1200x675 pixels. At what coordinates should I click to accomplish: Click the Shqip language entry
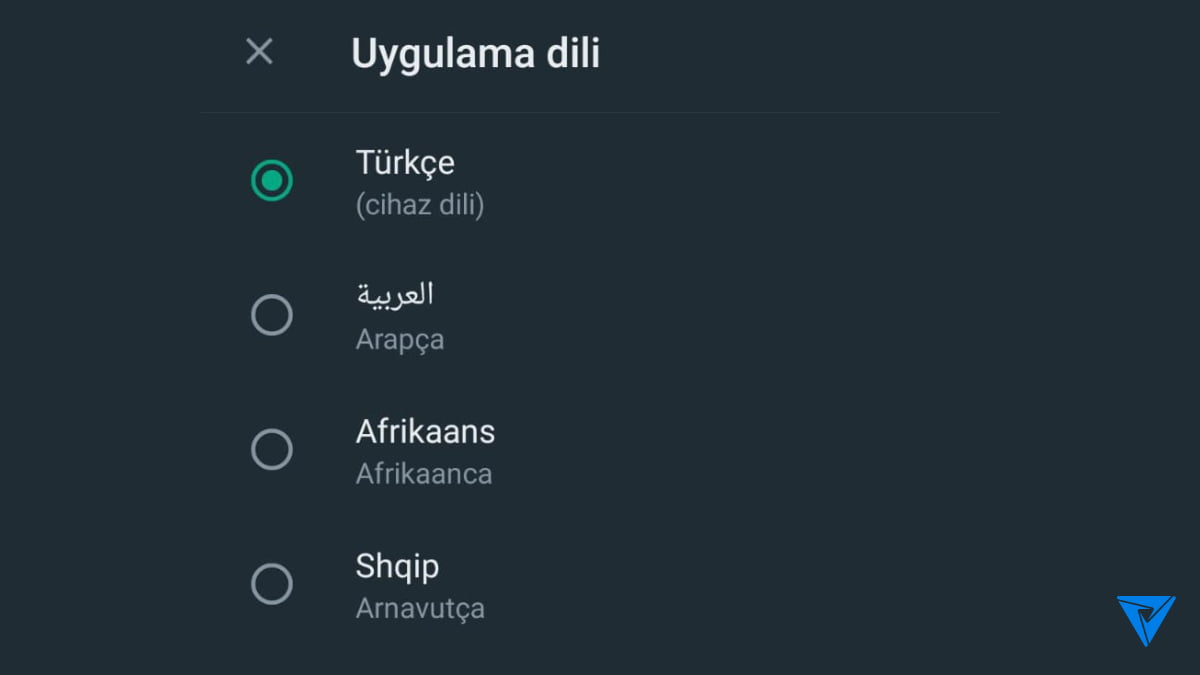(397, 566)
